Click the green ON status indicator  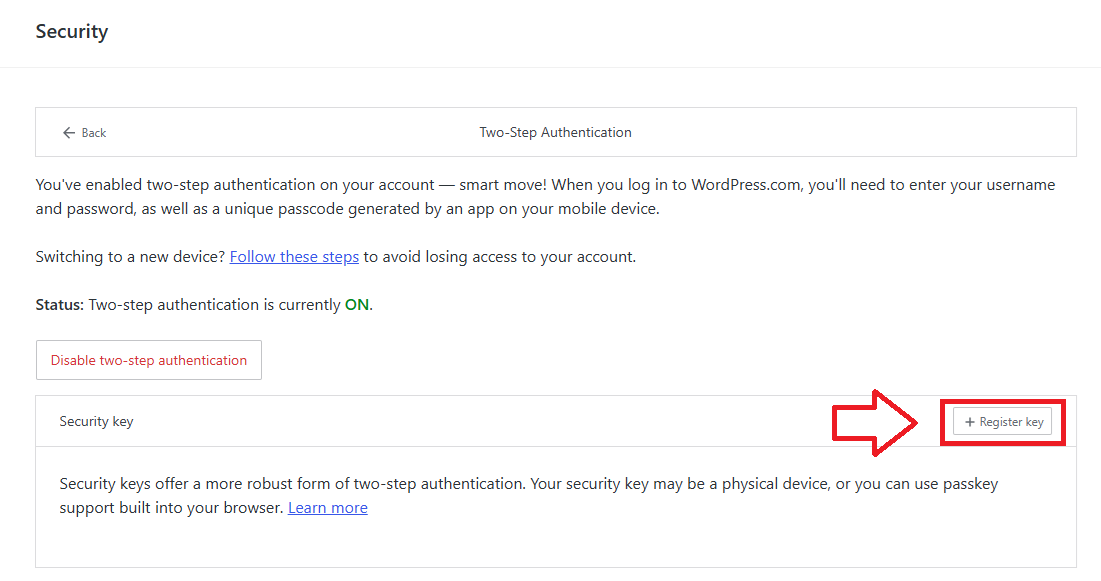356,305
